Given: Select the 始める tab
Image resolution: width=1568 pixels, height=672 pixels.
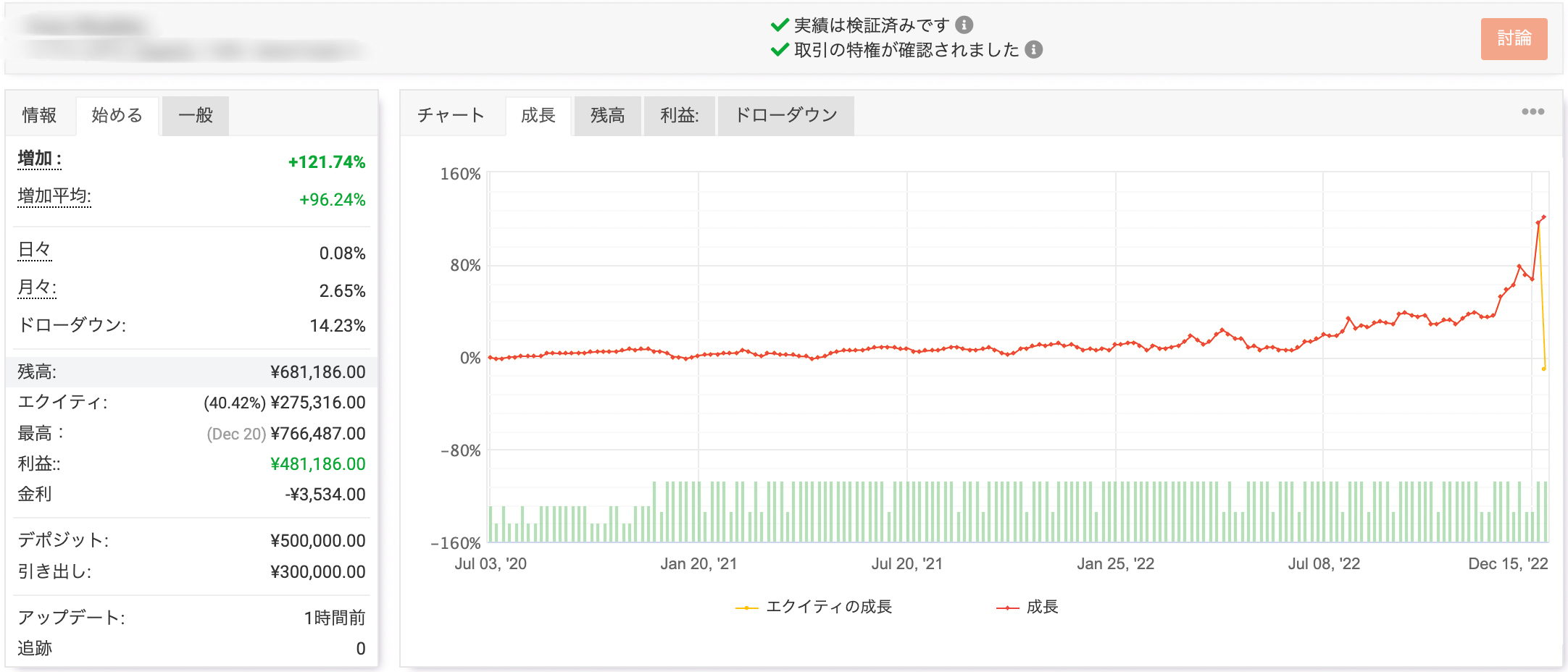Looking at the screenshot, I should coord(117,116).
